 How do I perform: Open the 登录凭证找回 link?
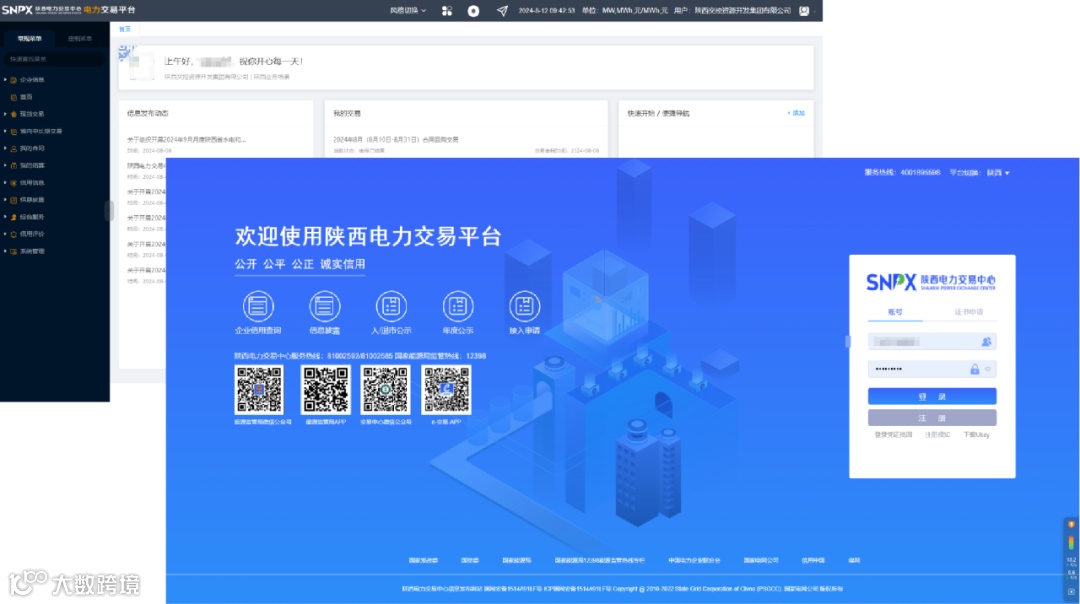tap(893, 435)
